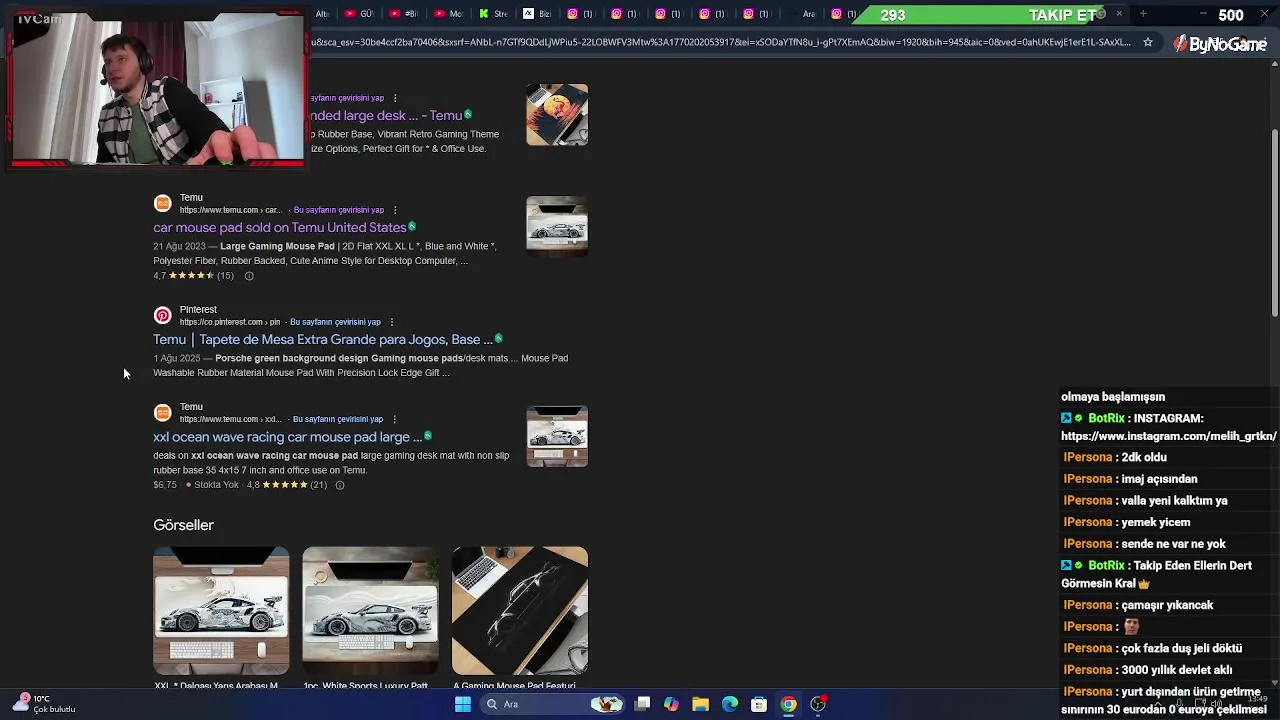Translate the 'car mouse pad sold' Temu page
The width and height of the screenshot is (1280, 720).
click(x=338, y=210)
